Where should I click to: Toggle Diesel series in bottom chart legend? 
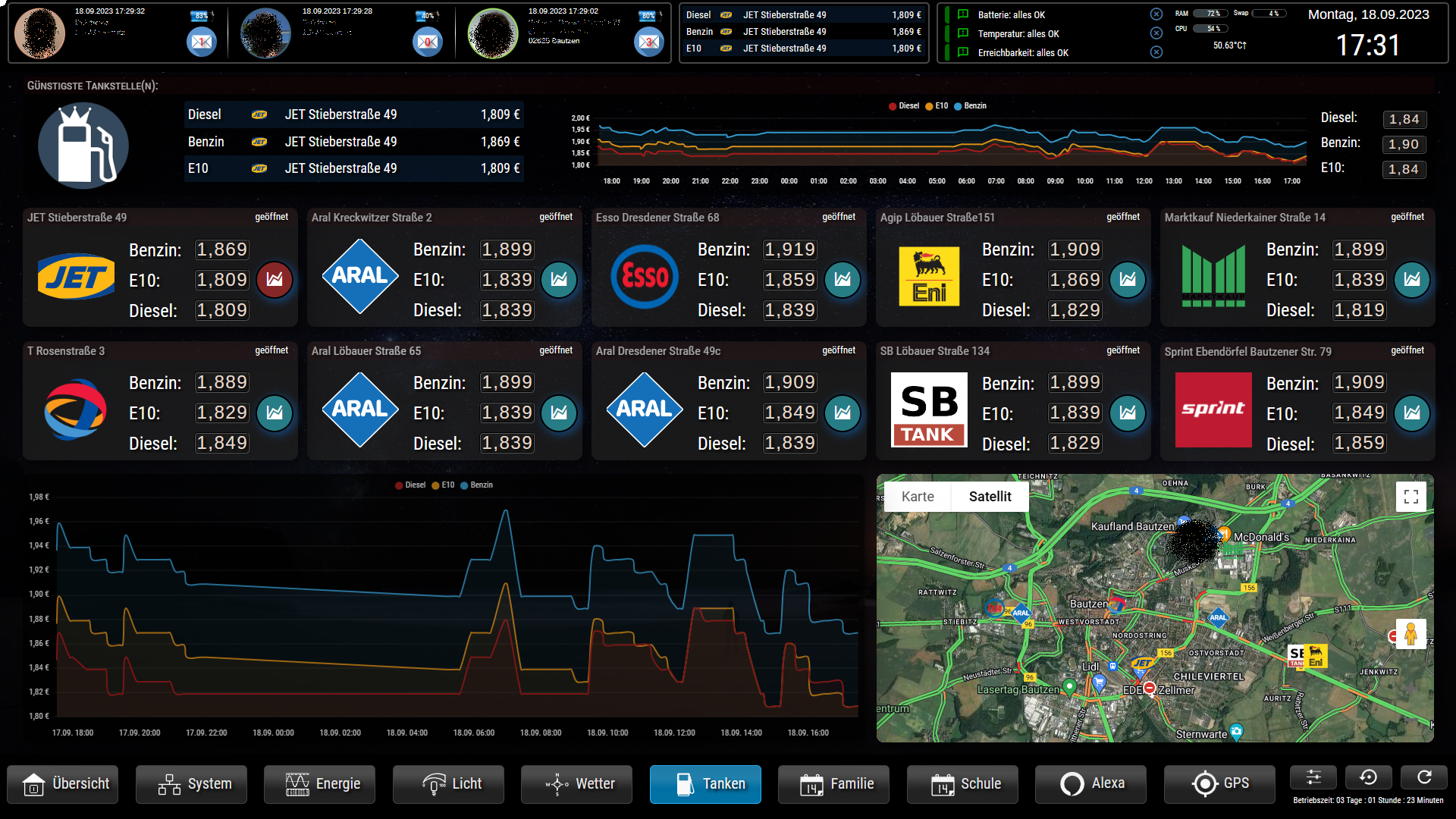click(x=410, y=485)
